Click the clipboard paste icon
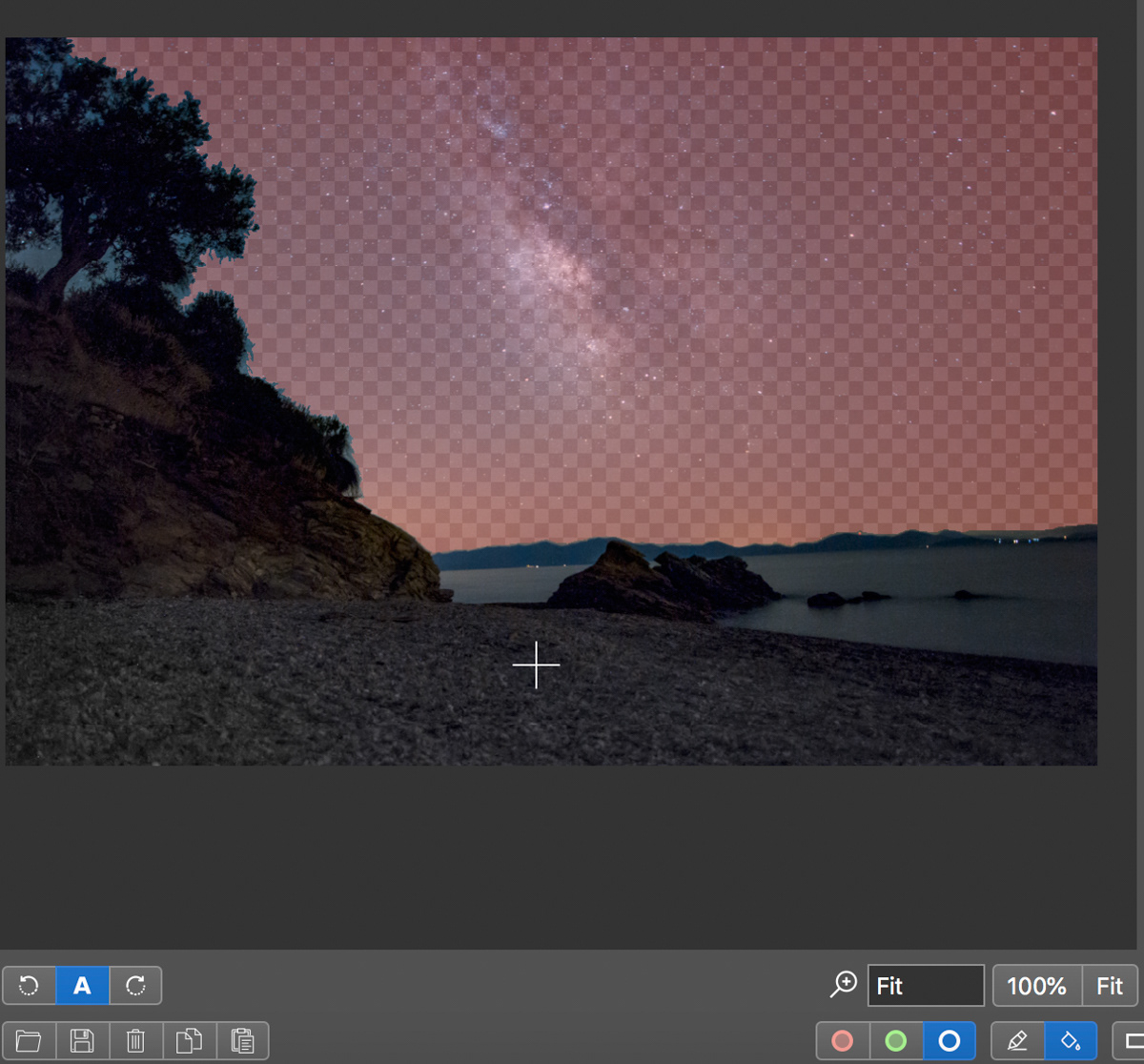Image resolution: width=1144 pixels, height=1064 pixels. point(242,1040)
